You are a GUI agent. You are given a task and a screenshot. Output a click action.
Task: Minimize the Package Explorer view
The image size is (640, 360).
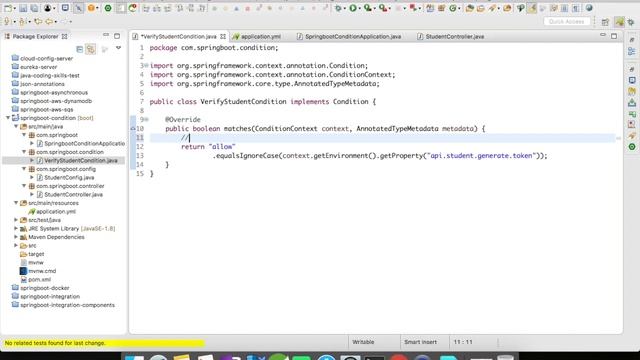pos(106,36)
